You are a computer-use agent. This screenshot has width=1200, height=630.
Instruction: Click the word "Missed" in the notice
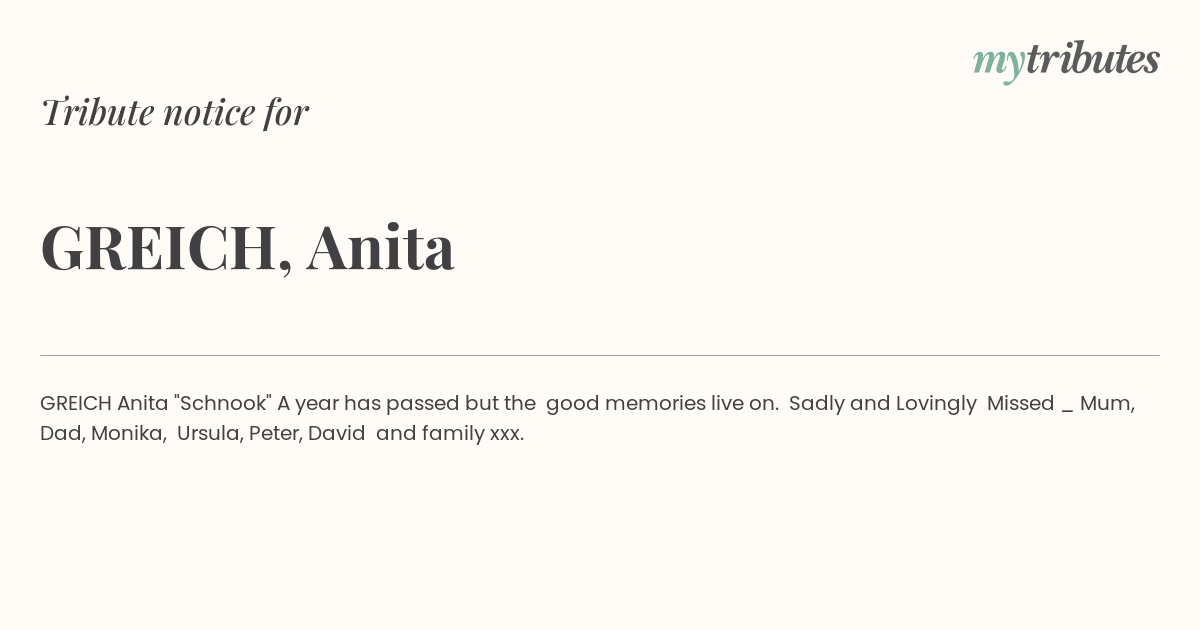[1020, 403]
